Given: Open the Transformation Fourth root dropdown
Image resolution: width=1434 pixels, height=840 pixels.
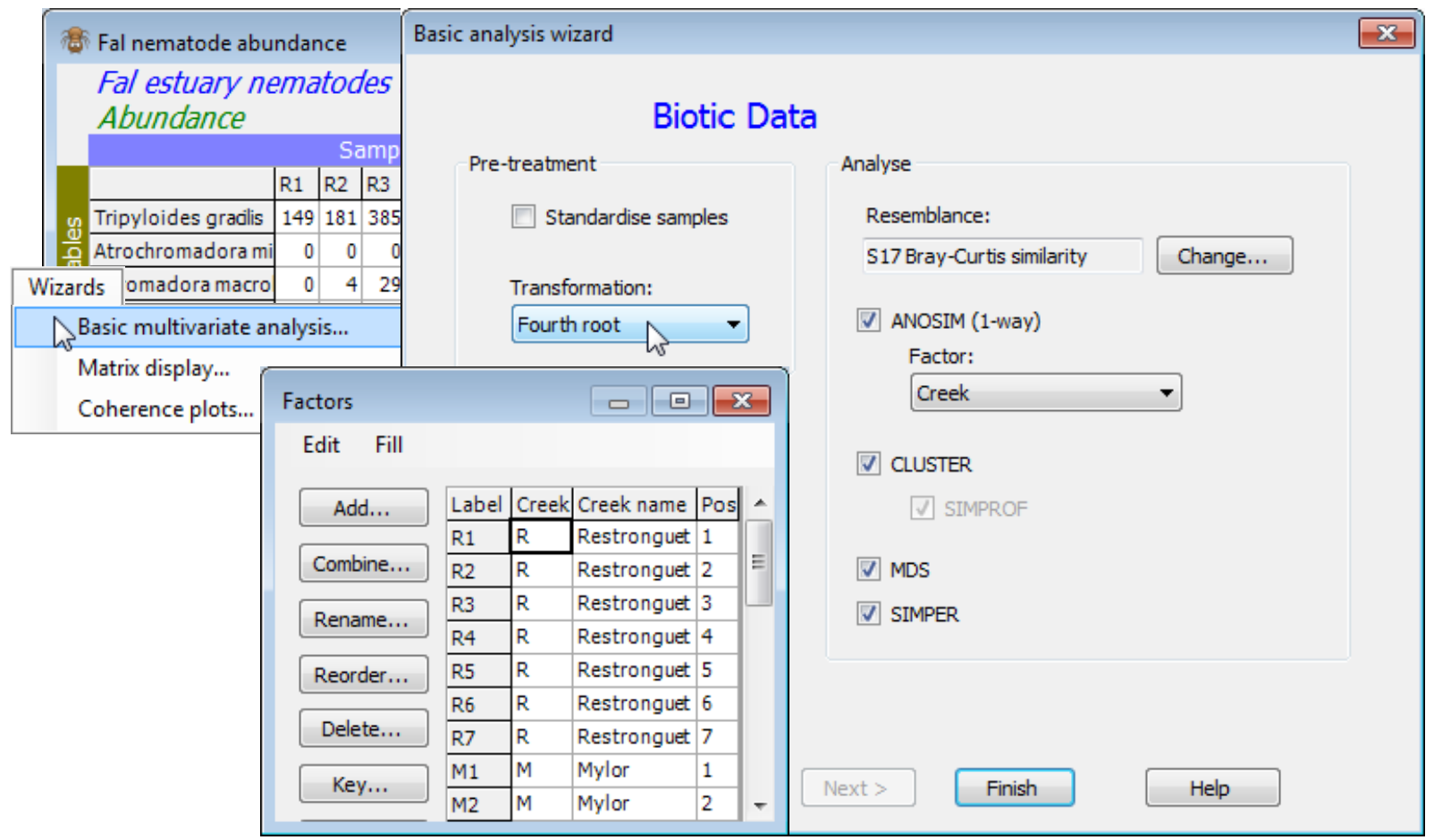Looking at the screenshot, I should pos(630,324).
